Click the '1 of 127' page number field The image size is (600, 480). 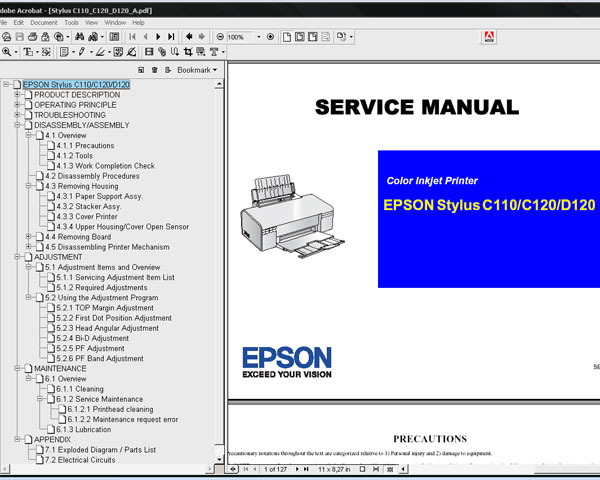click(275, 469)
